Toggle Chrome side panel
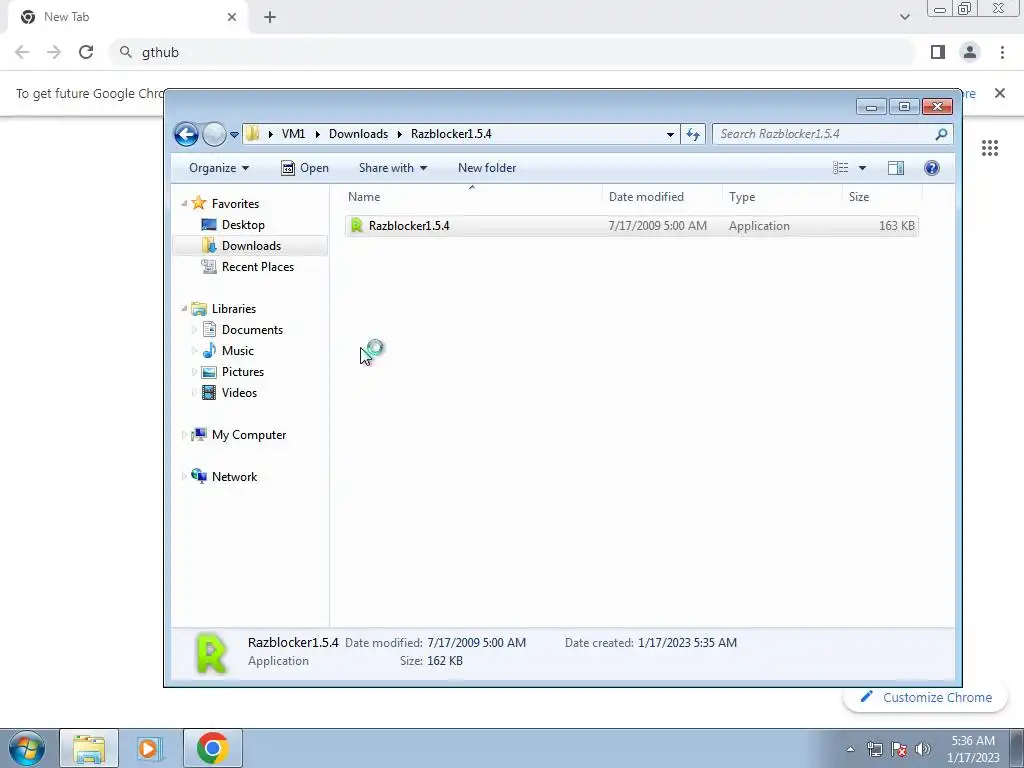Screen dimensions: 1024x768 [938, 52]
